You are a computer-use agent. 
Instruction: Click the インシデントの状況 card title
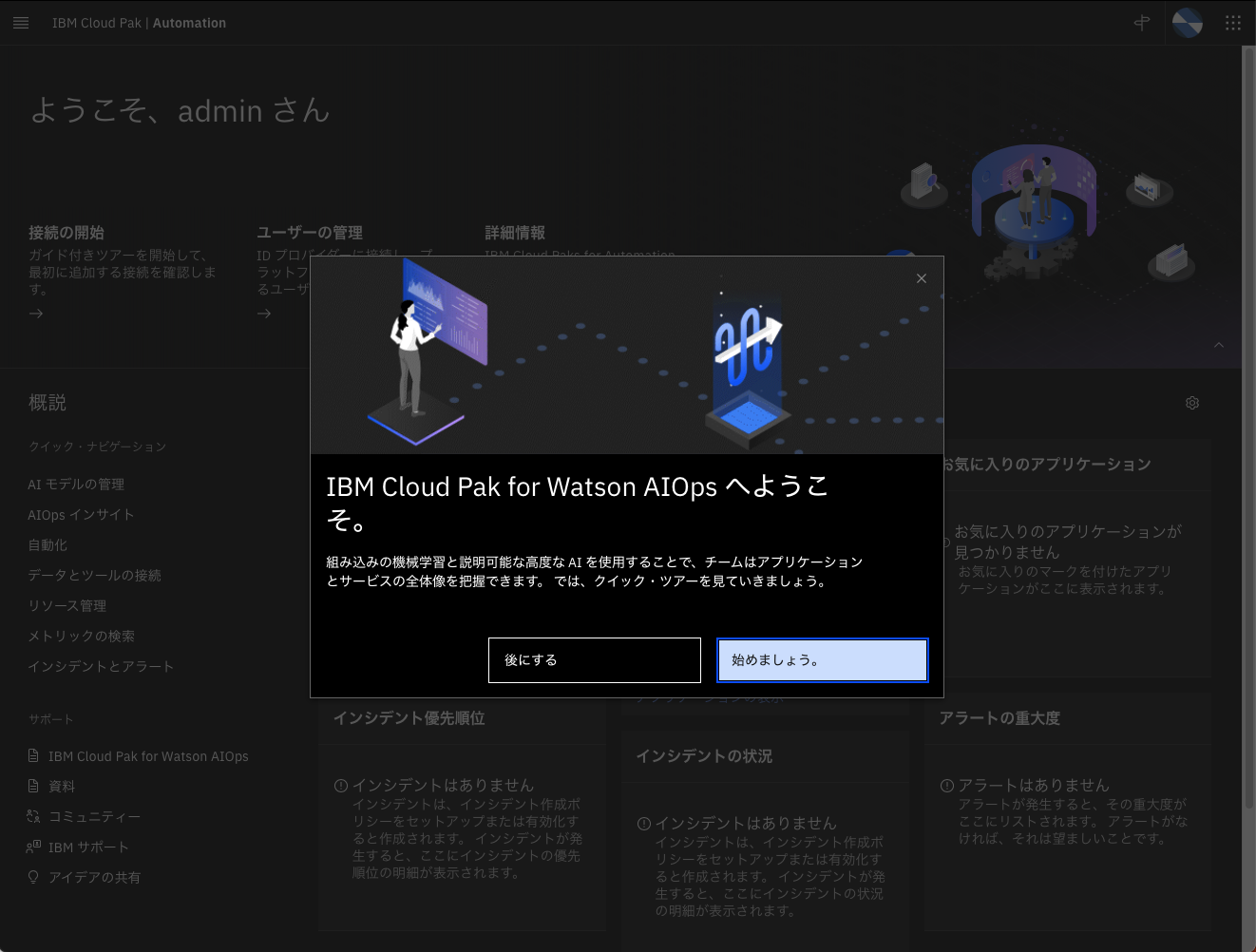[x=704, y=756]
